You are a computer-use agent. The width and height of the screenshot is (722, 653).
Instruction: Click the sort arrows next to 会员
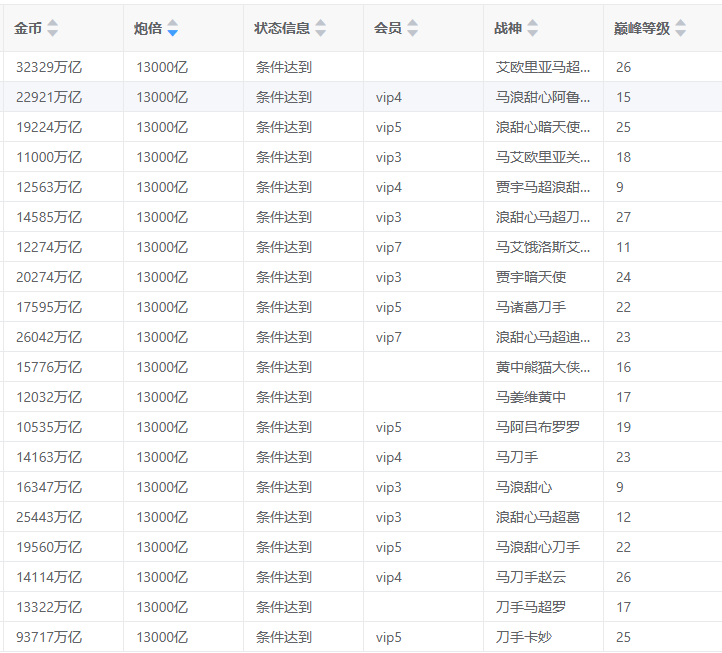click(x=412, y=28)
